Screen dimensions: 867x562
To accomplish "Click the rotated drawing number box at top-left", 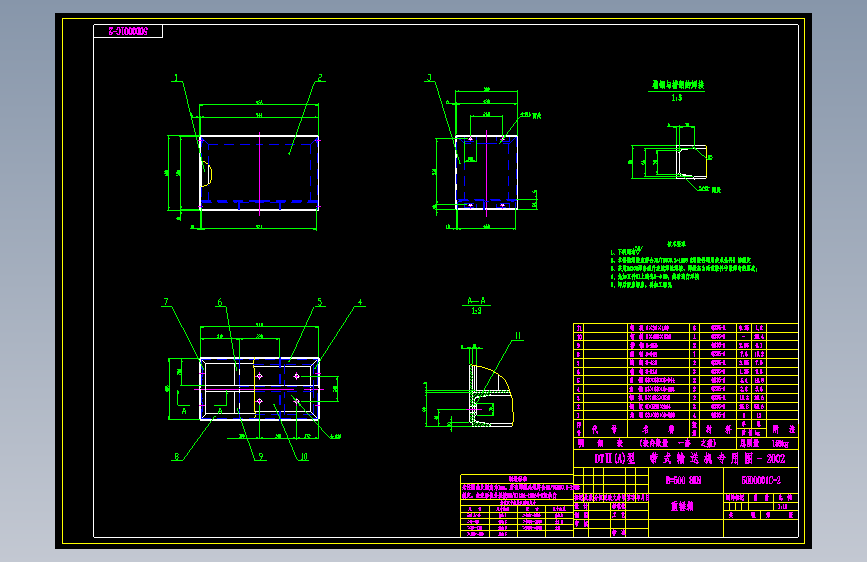I will pyautogui.click(x=128, y=32).
